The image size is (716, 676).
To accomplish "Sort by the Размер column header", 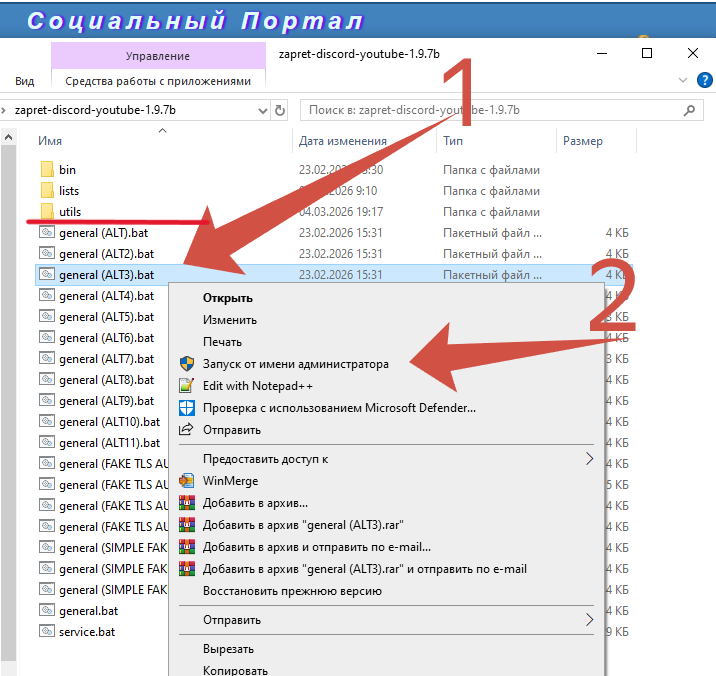I will (x=583, y=141).
